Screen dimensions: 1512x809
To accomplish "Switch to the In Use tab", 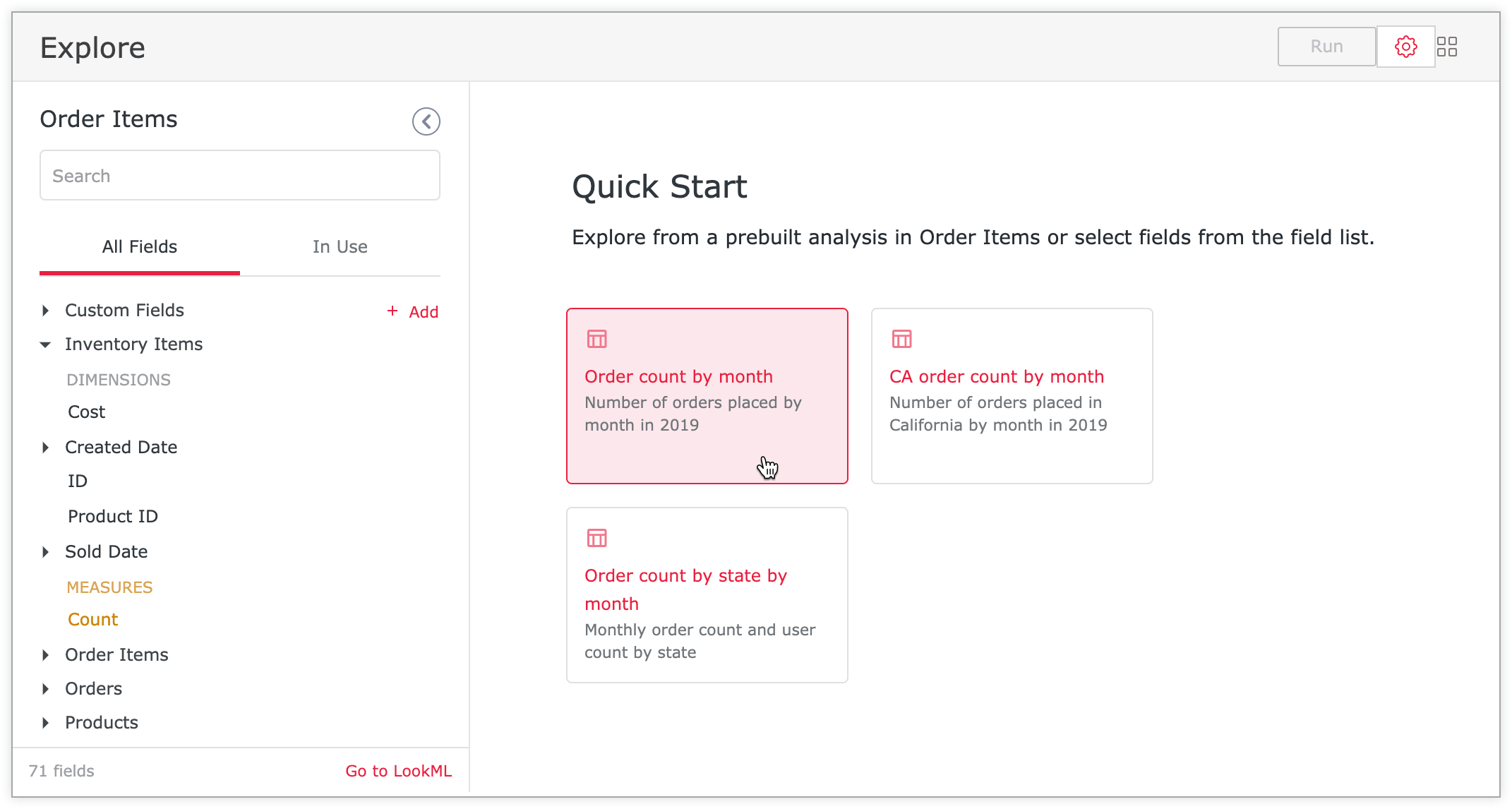I will pyautogui.click(x=339, y=247).
